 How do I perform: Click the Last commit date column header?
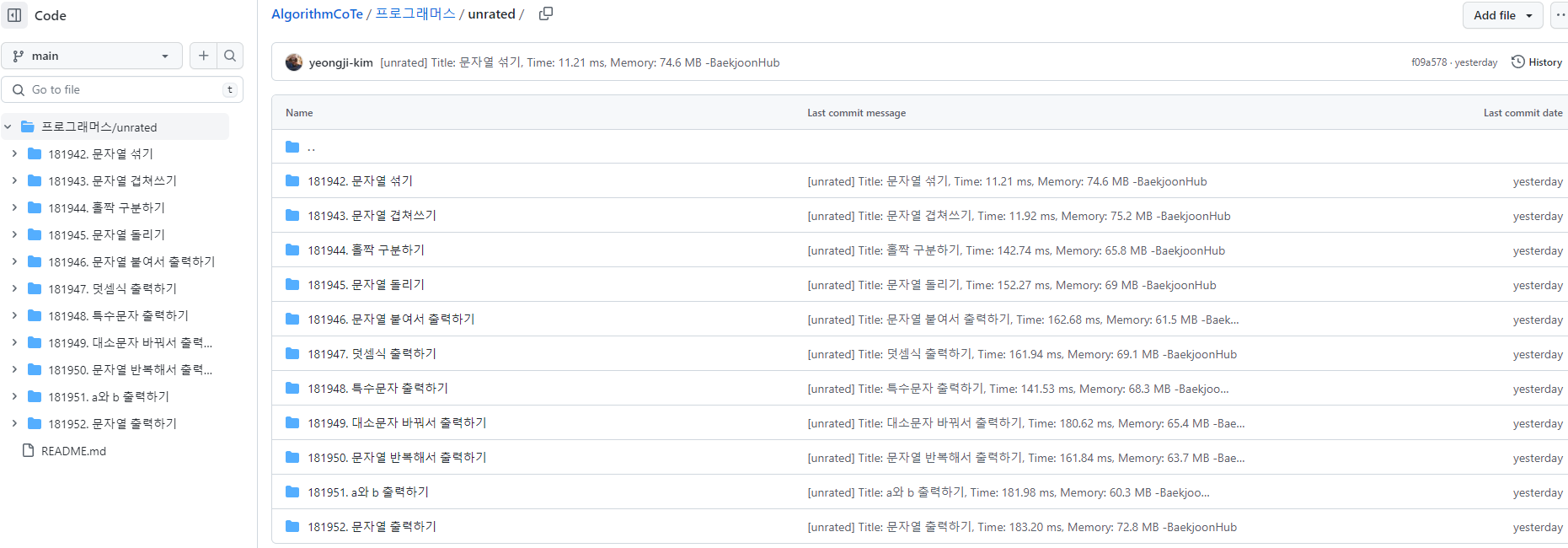click(1523, 113)
